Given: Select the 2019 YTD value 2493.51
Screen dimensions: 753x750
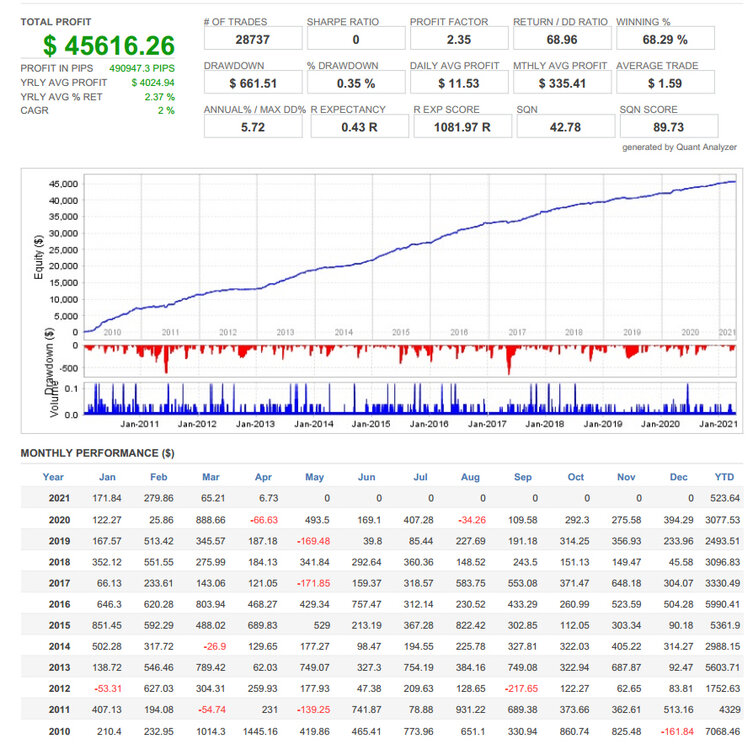Looking at the screenshot, I should 723,541.
